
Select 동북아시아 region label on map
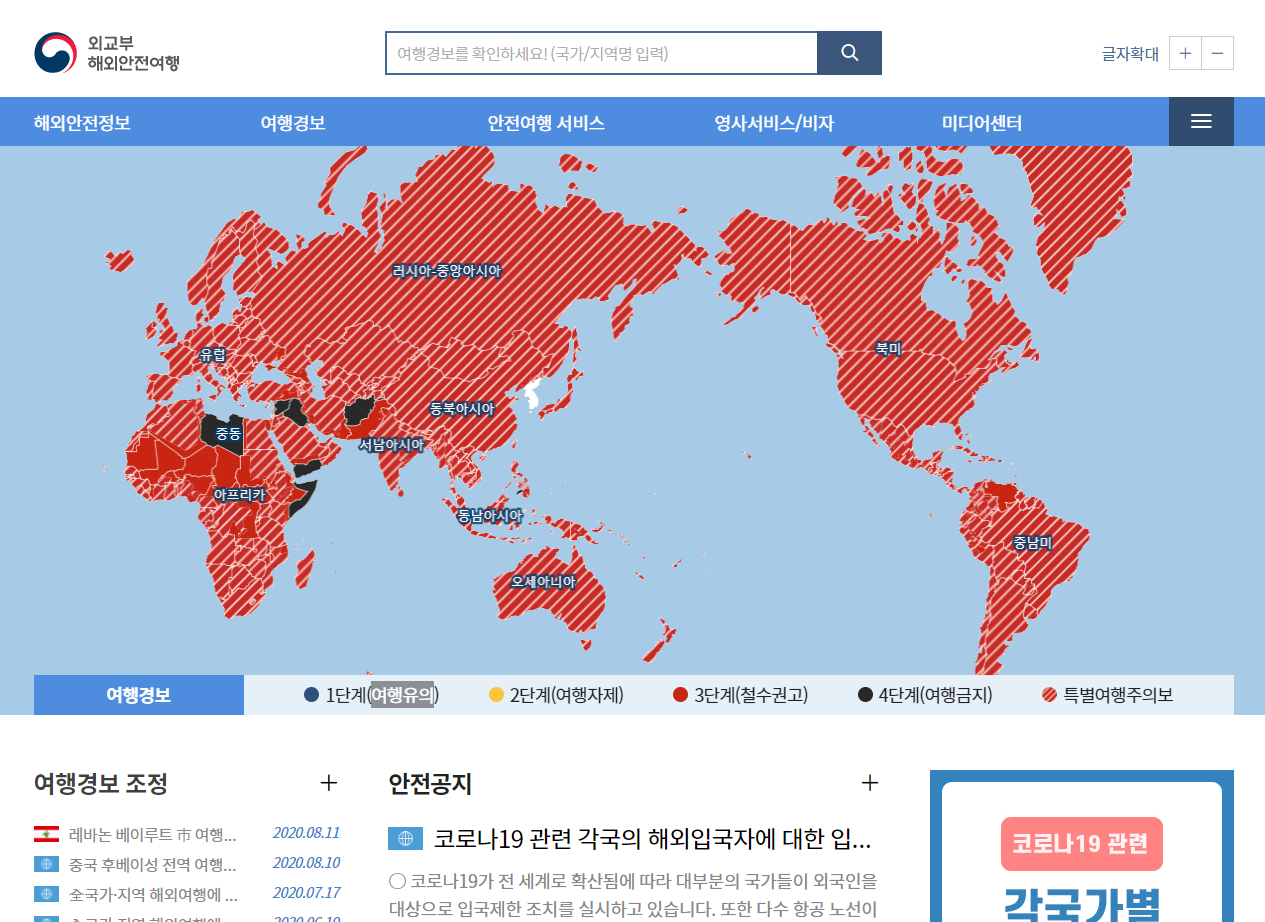pyautogui.click(x=462, y=409)
